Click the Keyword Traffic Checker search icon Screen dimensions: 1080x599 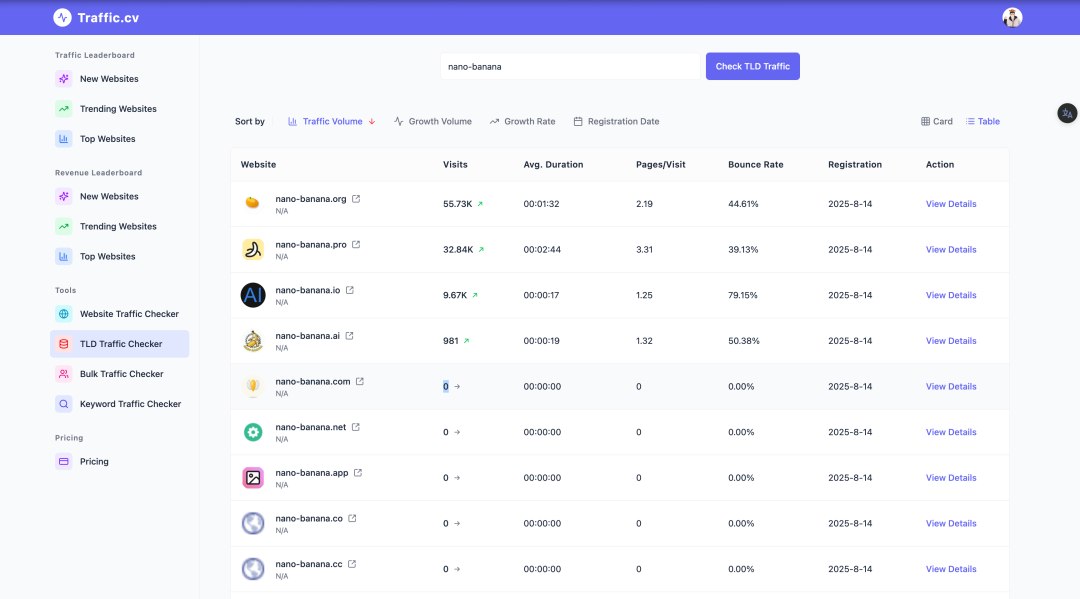tap(63, 404)
